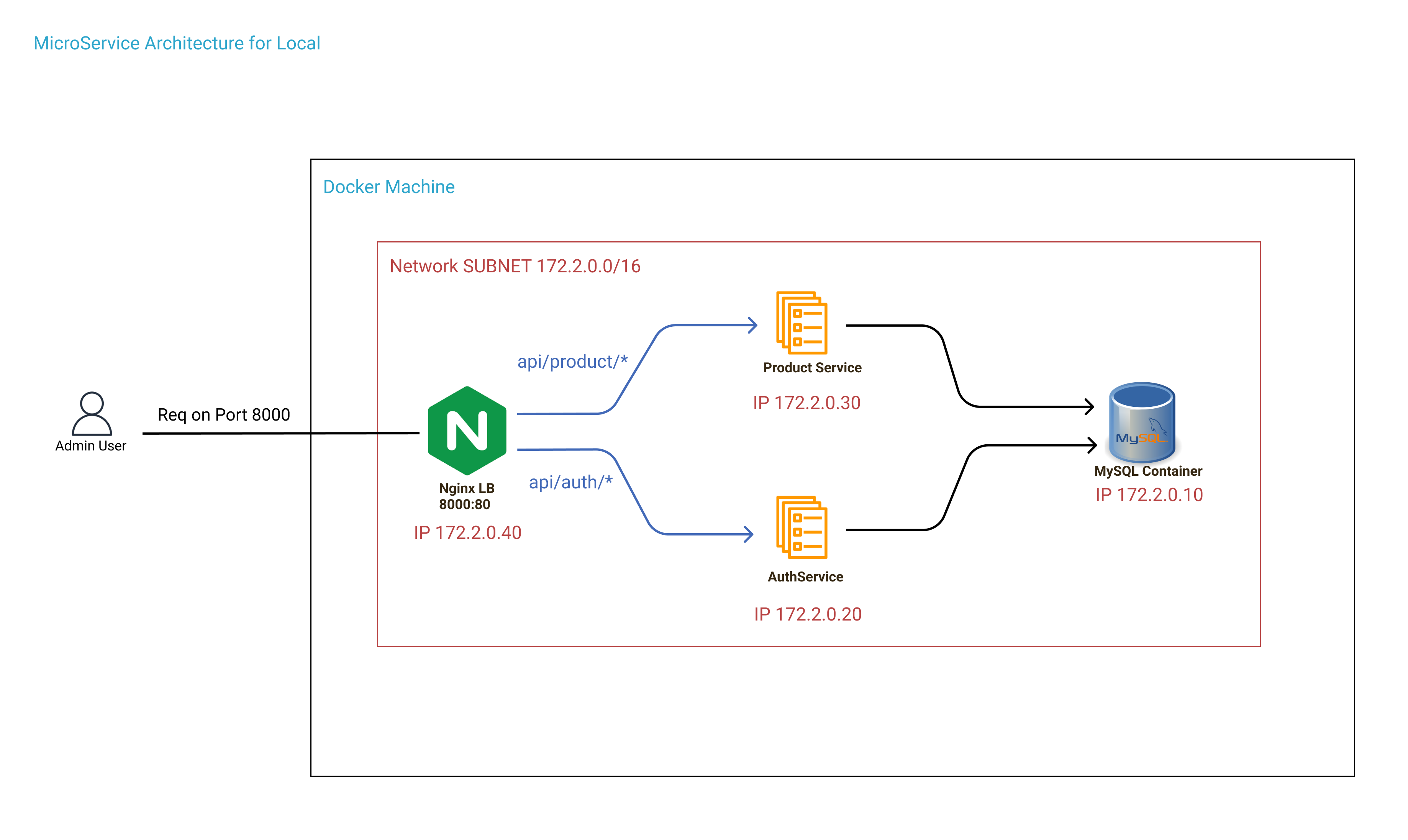Click the 'Nginx LB 8000:80' caption

click(466, 496)
